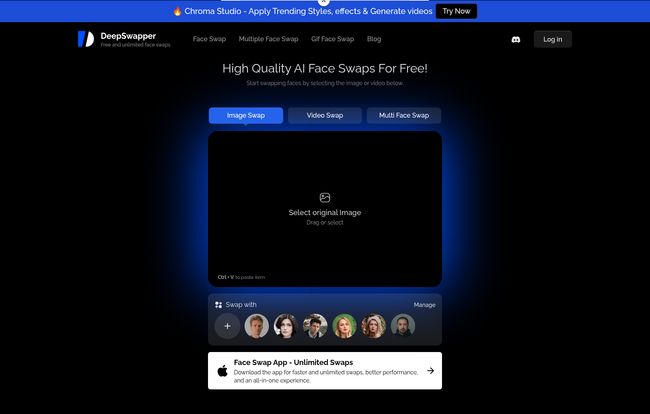Choose the face preset with green background

point(344,326)
